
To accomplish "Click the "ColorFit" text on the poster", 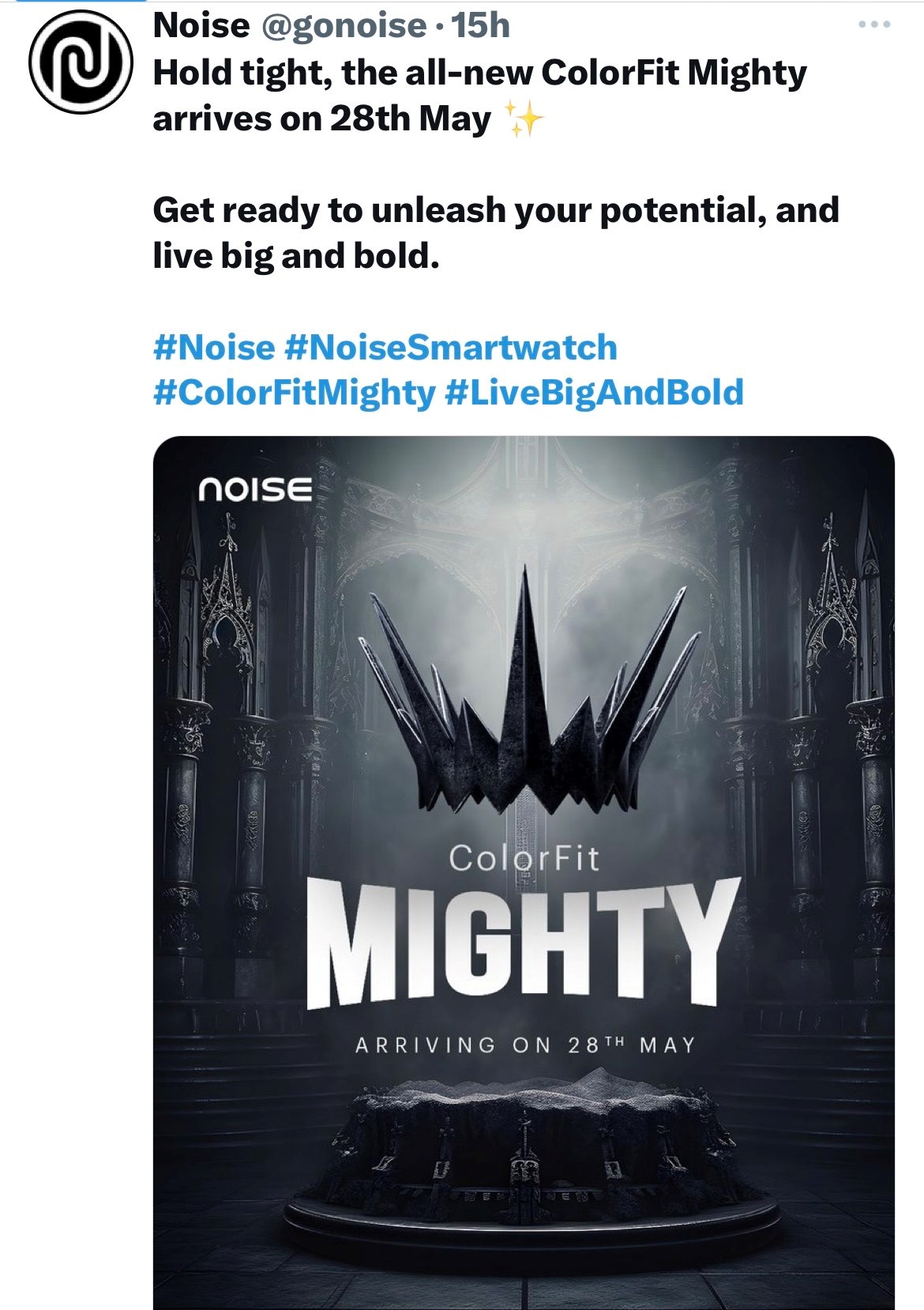I will pos(524,859).
